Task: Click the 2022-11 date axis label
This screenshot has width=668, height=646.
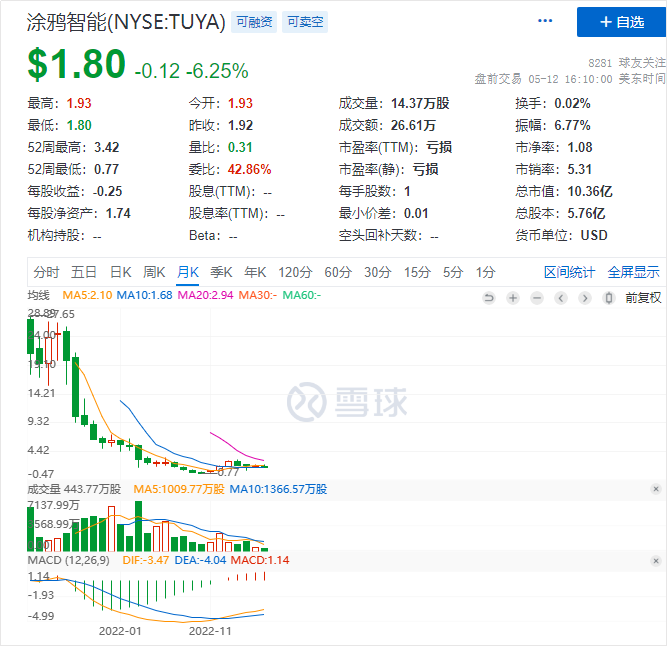Action: click(x=210, y=631)
